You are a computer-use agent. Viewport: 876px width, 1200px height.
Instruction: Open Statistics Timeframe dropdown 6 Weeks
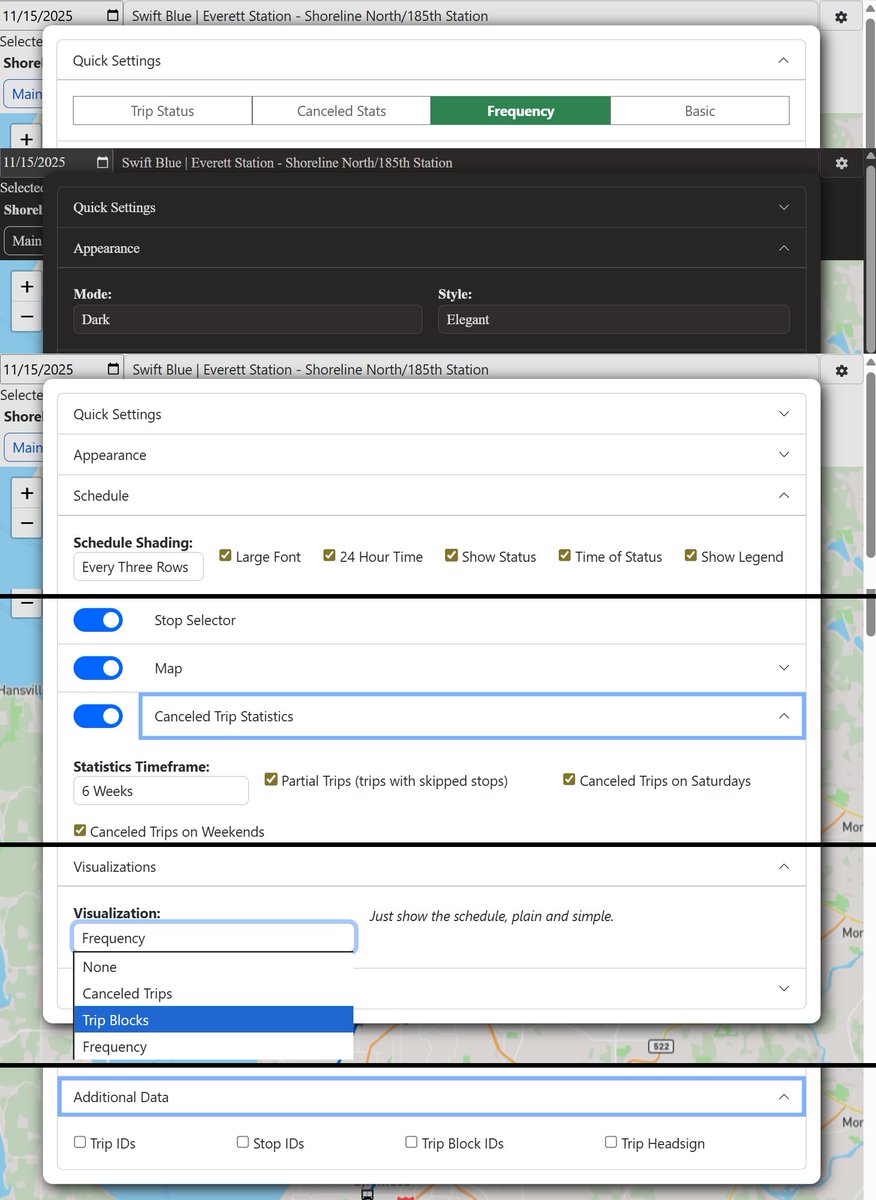(161, 791)
